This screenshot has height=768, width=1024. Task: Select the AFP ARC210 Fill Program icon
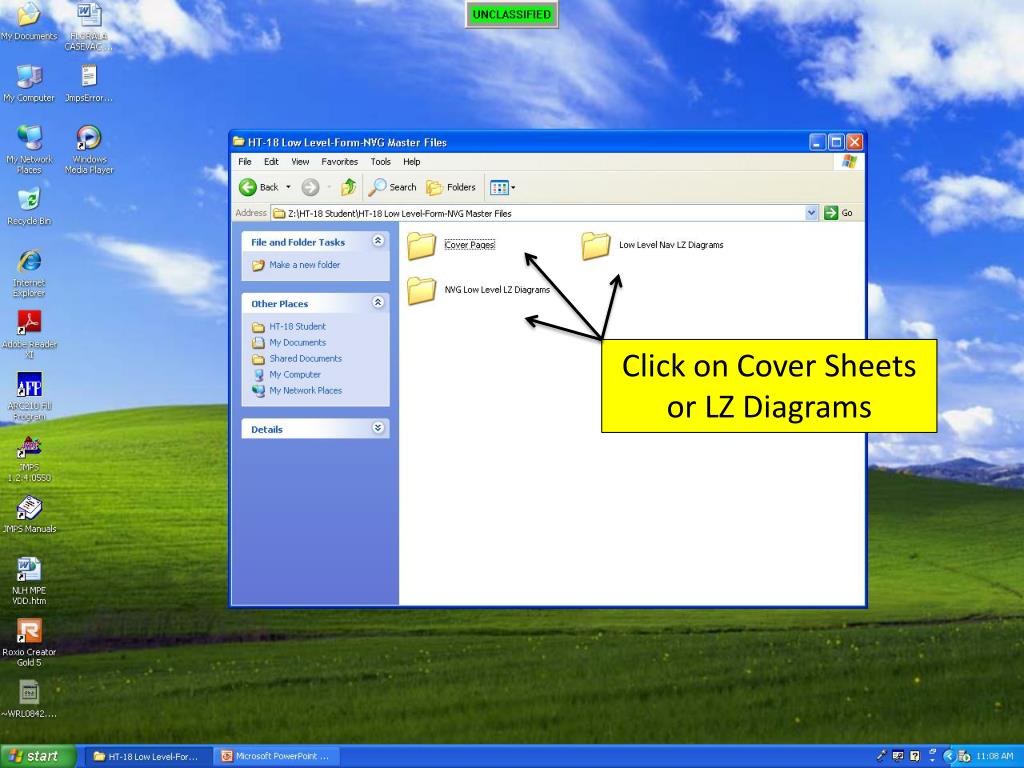point(29,396)
